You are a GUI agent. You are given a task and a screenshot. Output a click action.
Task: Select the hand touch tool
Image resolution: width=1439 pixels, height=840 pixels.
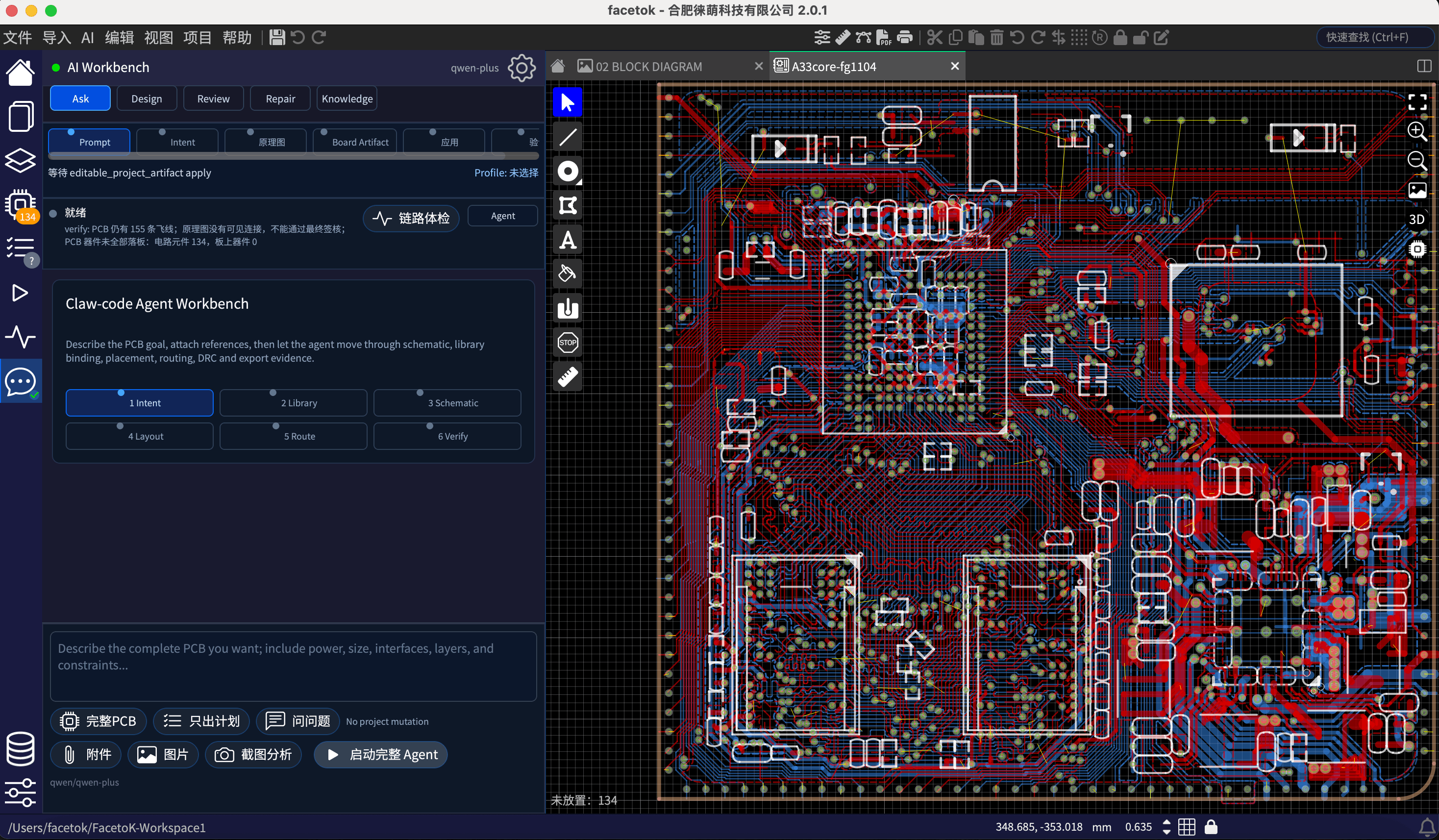point(568,308)
